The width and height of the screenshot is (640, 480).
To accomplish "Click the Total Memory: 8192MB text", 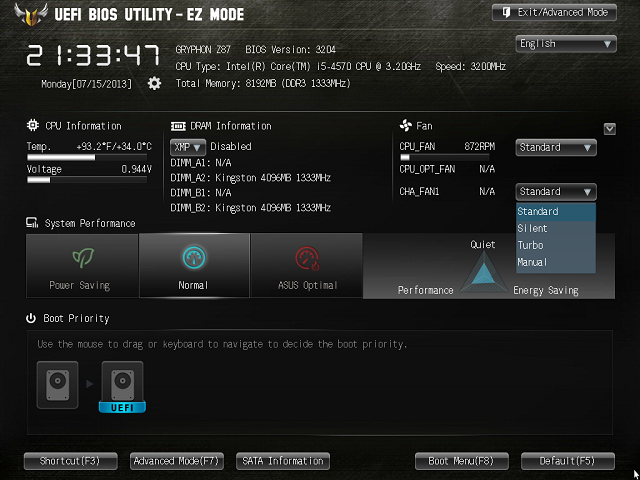I will click(x=263, y=84).
